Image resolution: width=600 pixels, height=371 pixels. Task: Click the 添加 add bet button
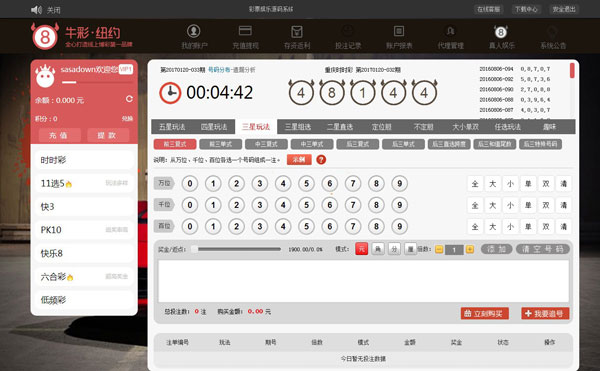[x=496, y=249]
